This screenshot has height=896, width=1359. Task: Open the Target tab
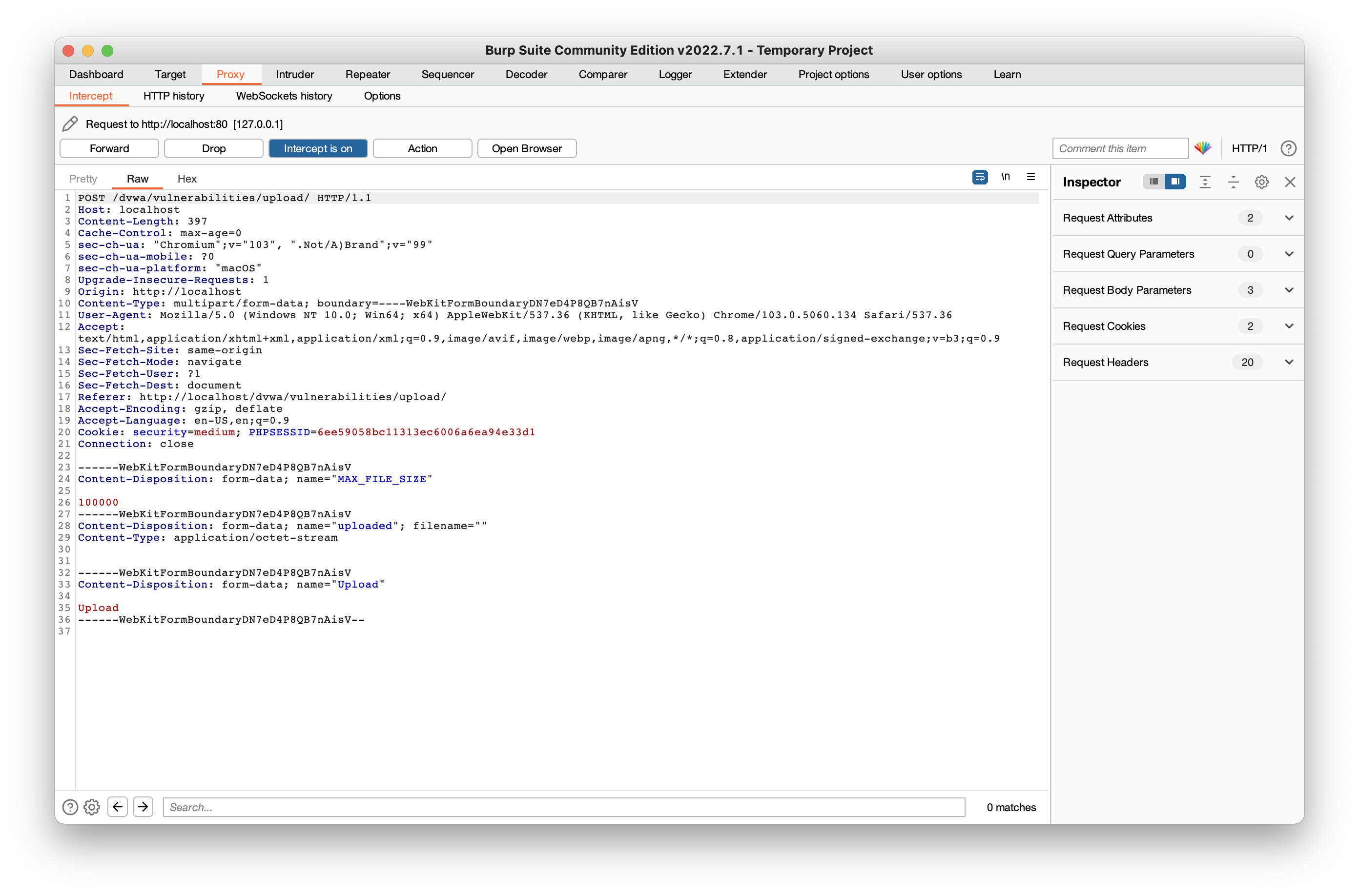click(170, 74)
